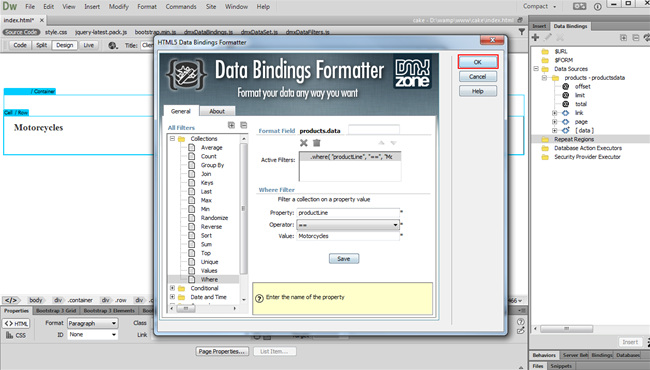Collapse all filters icon beside All Filters
Image resolution: width=650 pixels, height=370 pixels.
click(243, 125)
